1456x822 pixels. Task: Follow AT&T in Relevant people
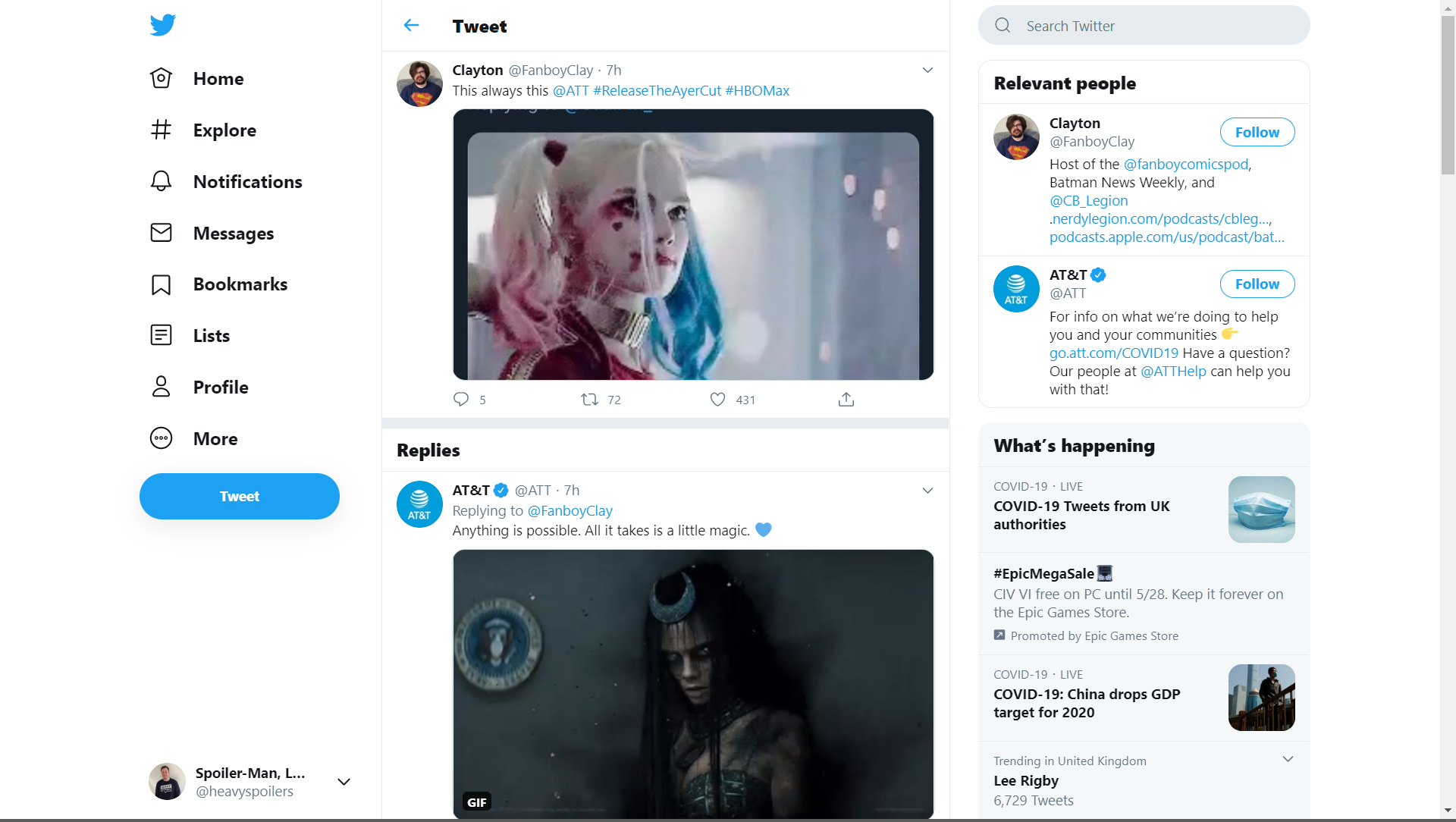point(1257,284)
